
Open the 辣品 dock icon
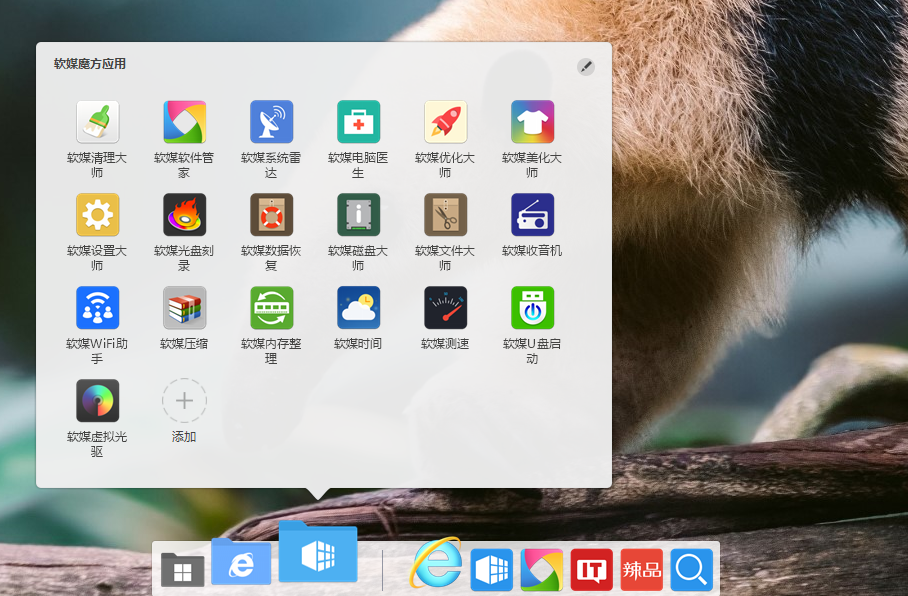[x=642, y=570]
